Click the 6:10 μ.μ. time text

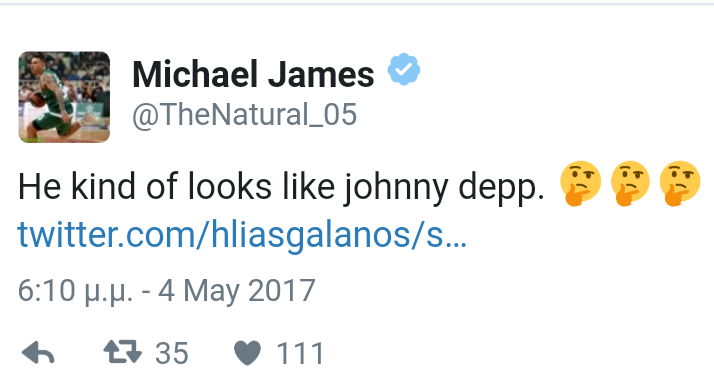pyautogui.click(x=75, y=291)
